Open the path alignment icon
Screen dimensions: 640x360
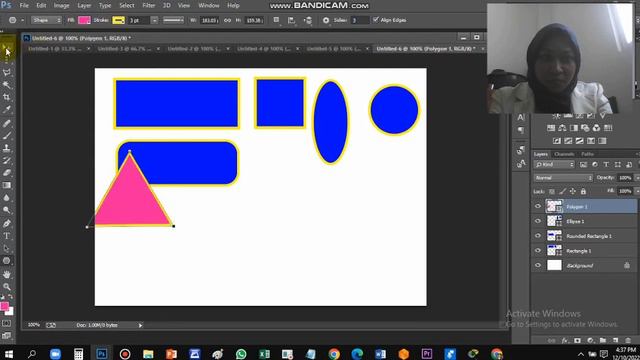(291, 20)
